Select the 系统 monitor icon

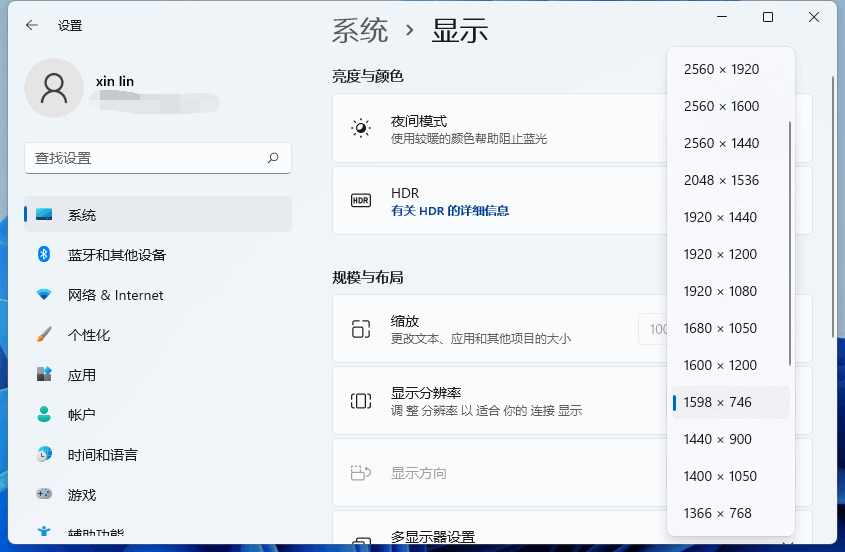point(44,215)
